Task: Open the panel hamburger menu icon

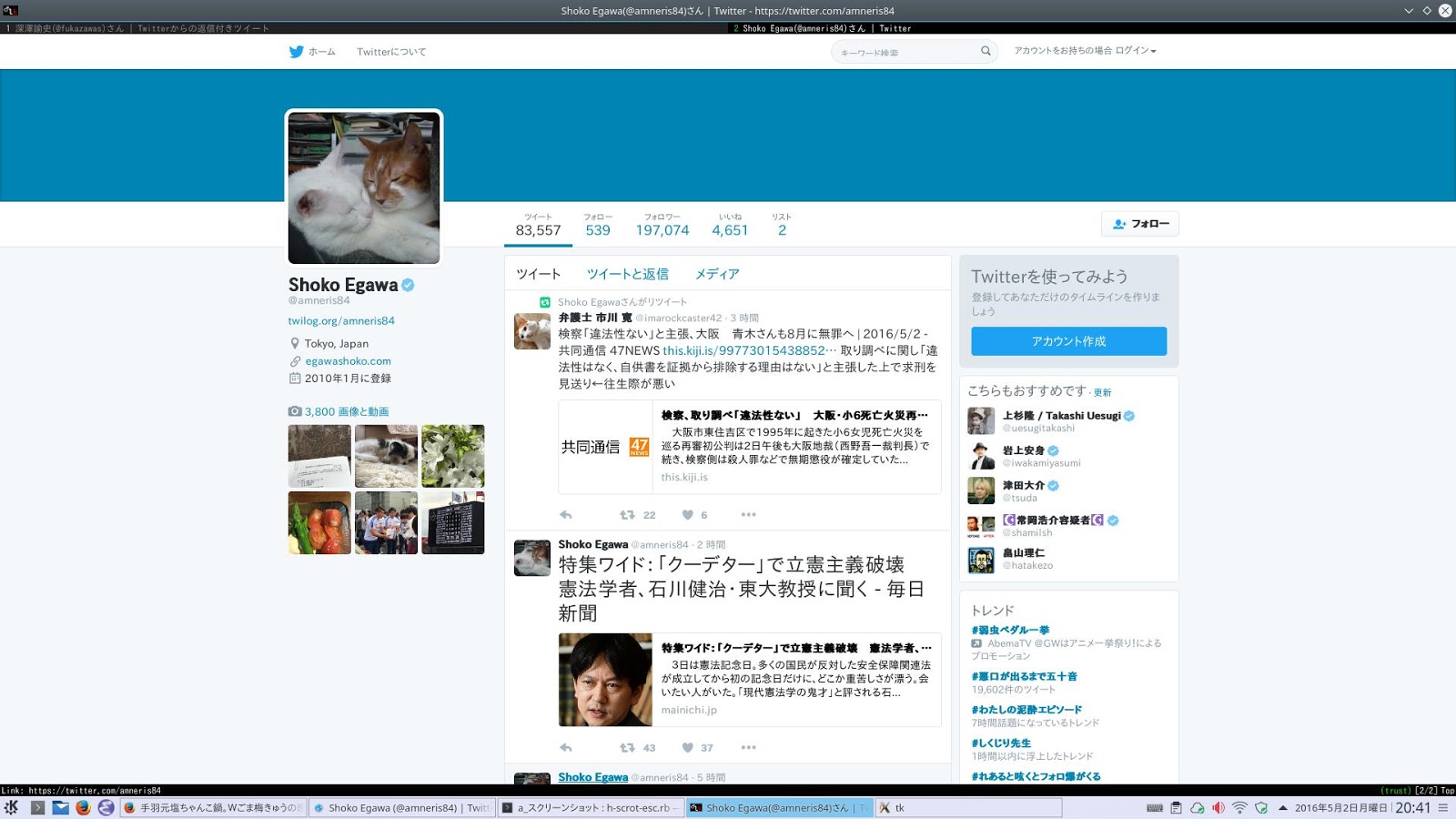Action: (1443, 807)
